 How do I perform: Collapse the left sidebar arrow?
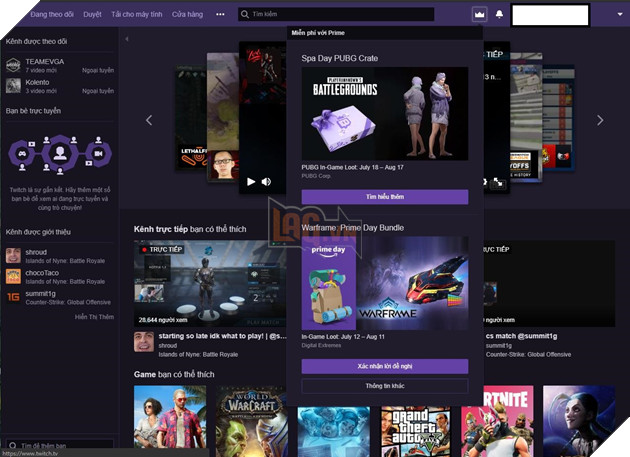pos(127,39)
